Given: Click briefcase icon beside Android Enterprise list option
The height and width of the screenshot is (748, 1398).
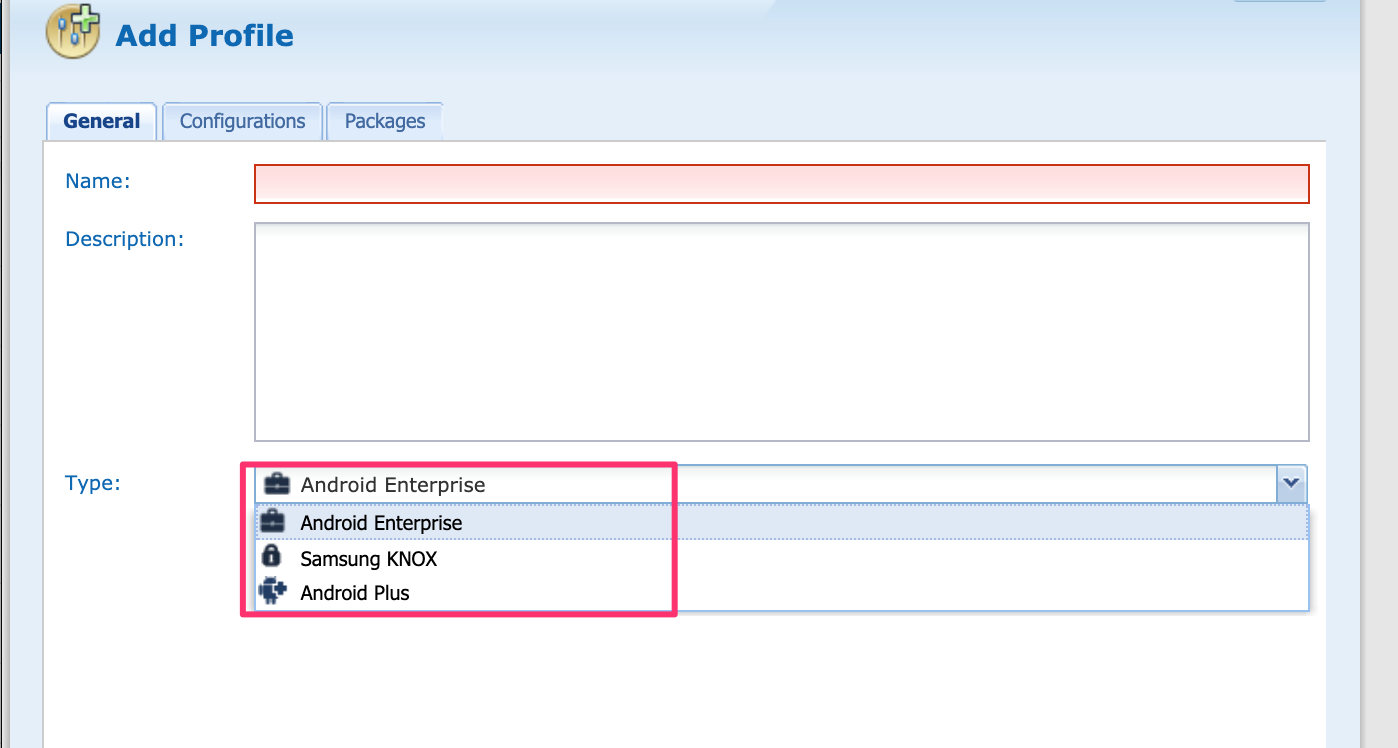Looking at the screenshot, I should click(272, 523).
